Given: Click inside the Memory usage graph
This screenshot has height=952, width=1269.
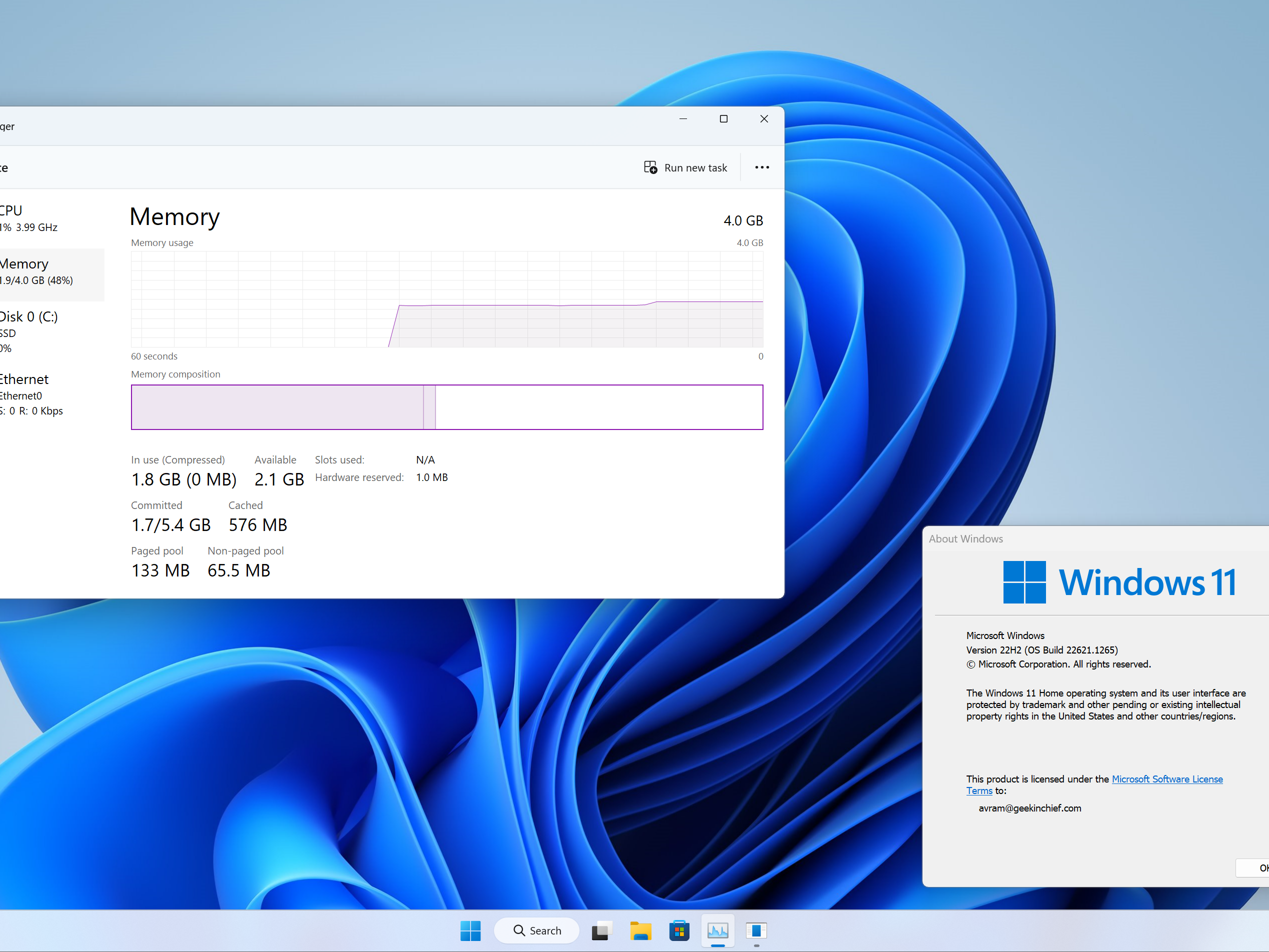Looking at the screenshot, I should tap(446, 298).
